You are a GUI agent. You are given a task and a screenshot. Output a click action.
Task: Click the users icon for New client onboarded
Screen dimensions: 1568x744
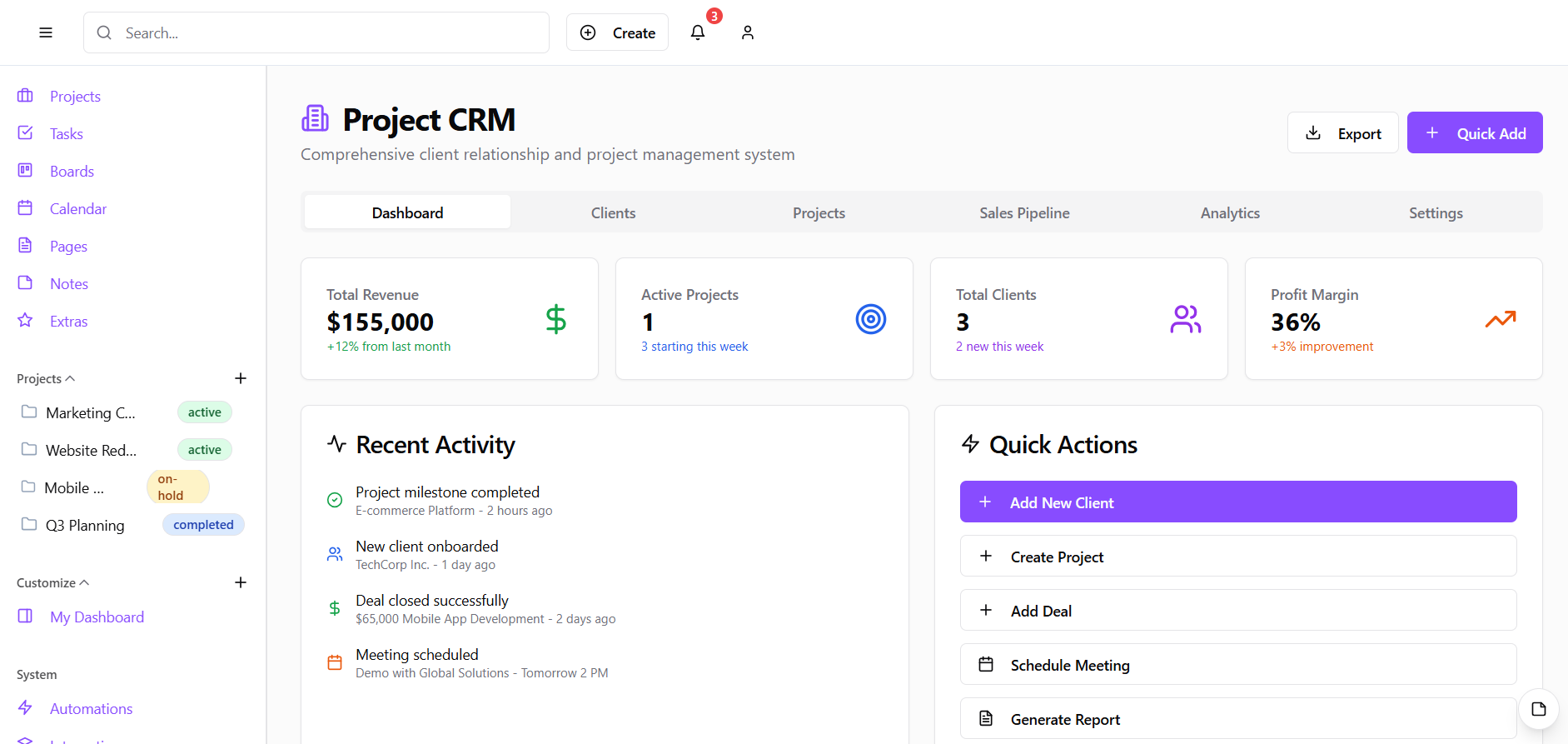(x=335, y=554)
